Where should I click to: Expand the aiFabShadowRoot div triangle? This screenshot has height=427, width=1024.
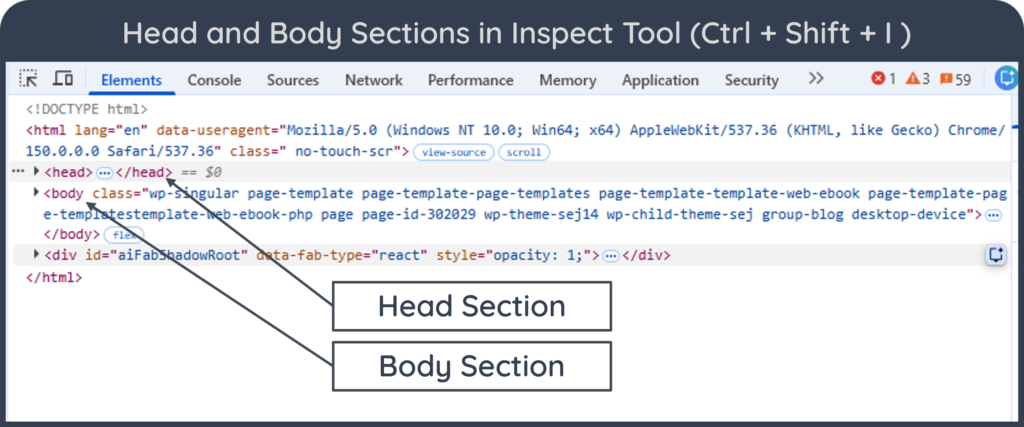(x=37, y=254)
